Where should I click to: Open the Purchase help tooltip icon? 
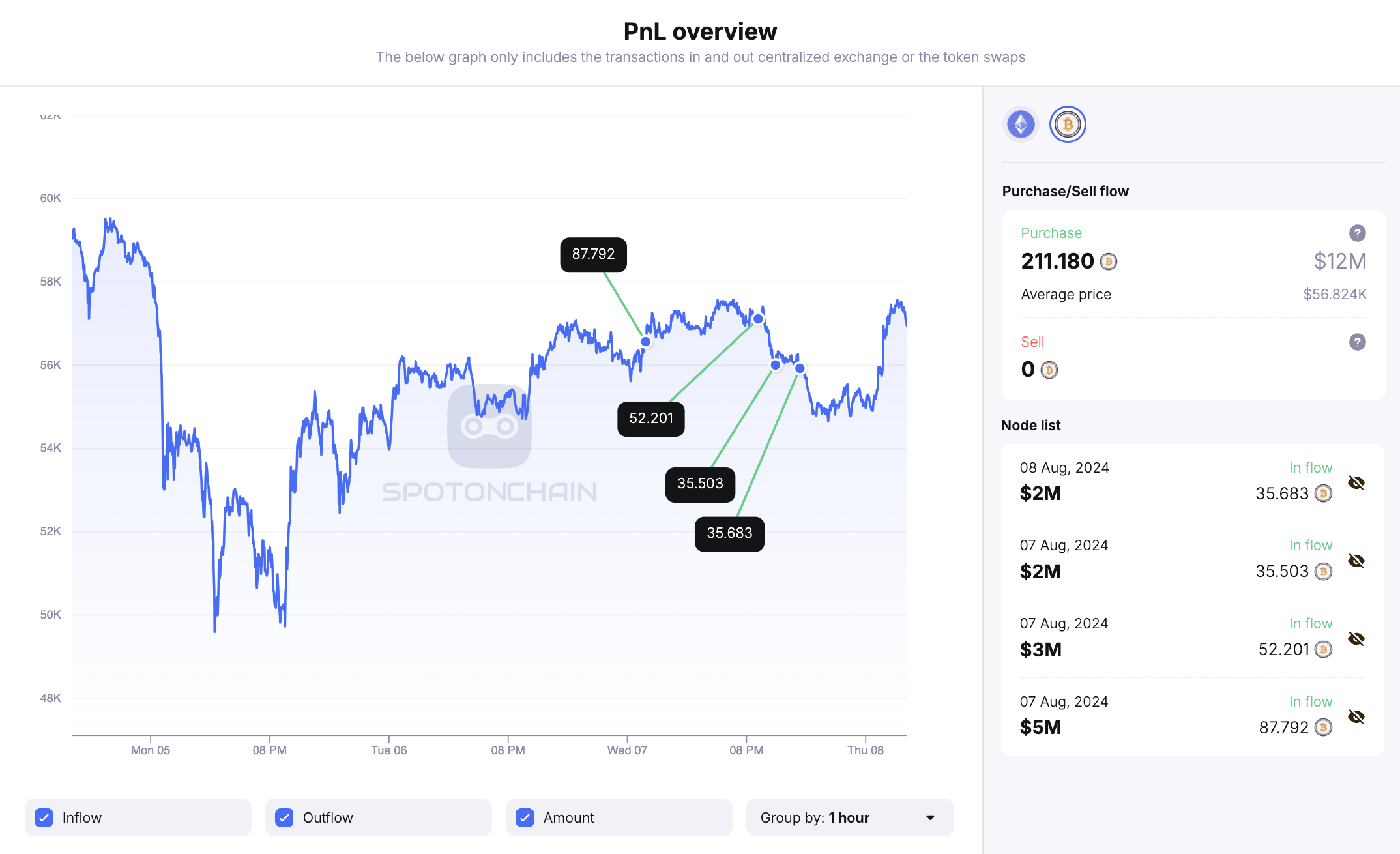click(x=1357, y=233)
